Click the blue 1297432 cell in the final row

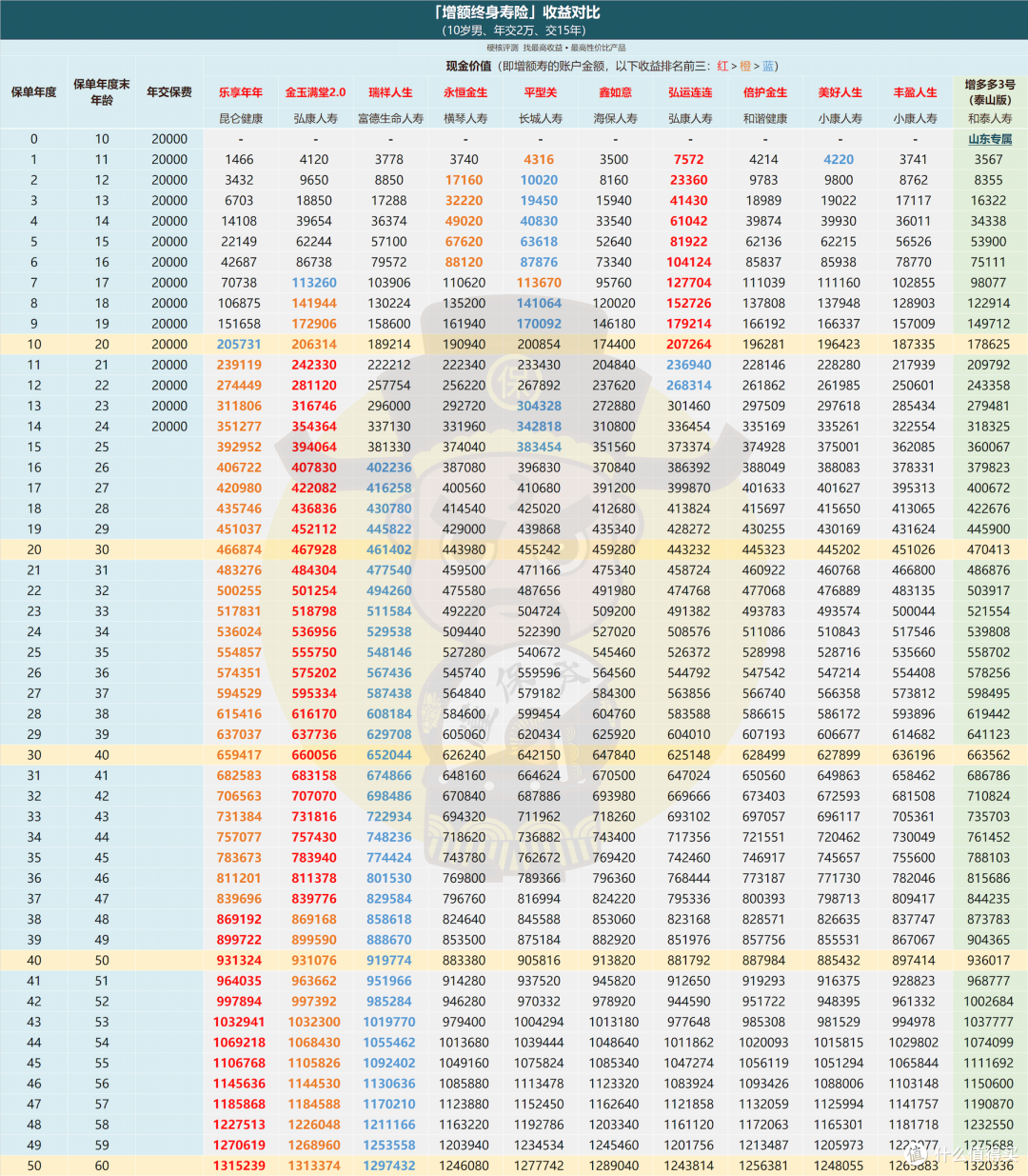389,1166
